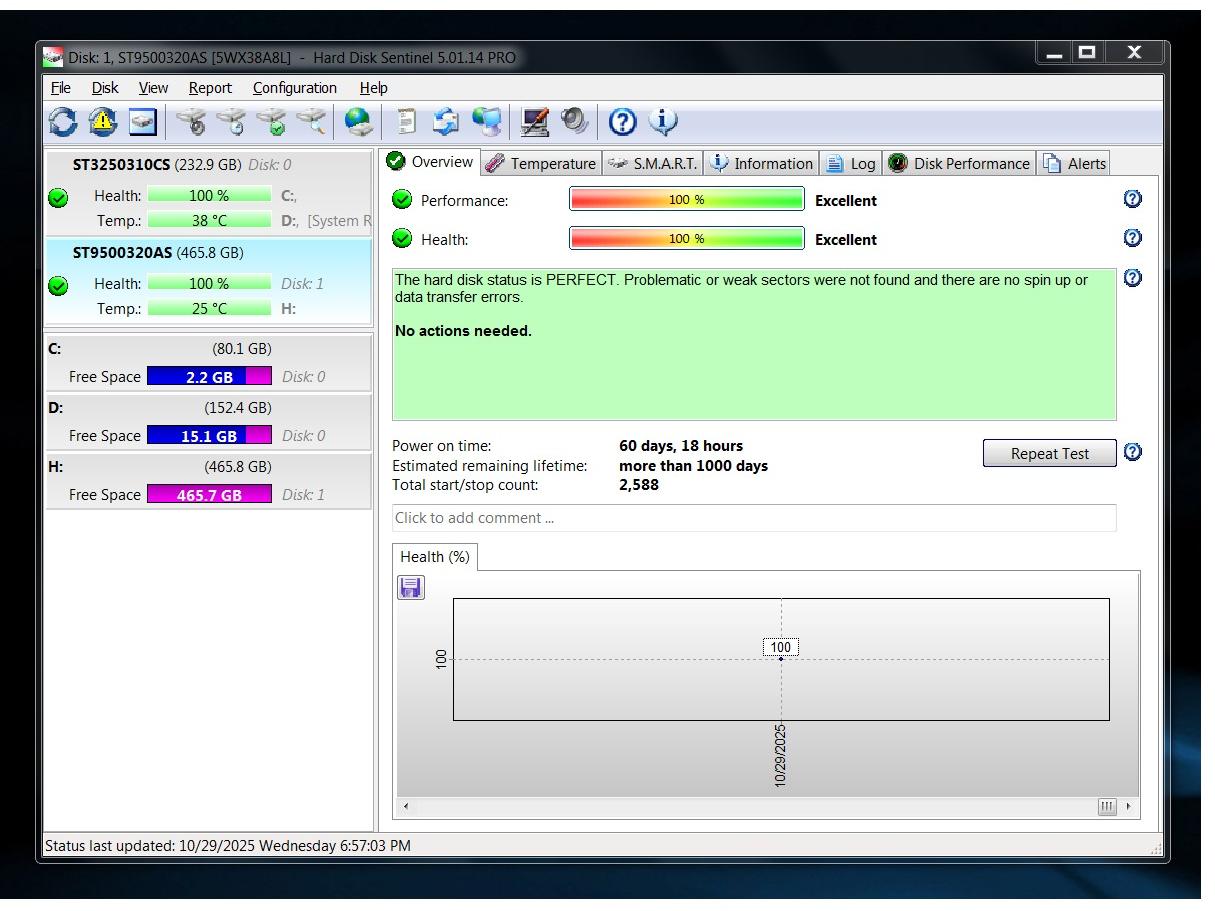
Task: Open the Disk Performance tab
Action: [x=959, y=164]
